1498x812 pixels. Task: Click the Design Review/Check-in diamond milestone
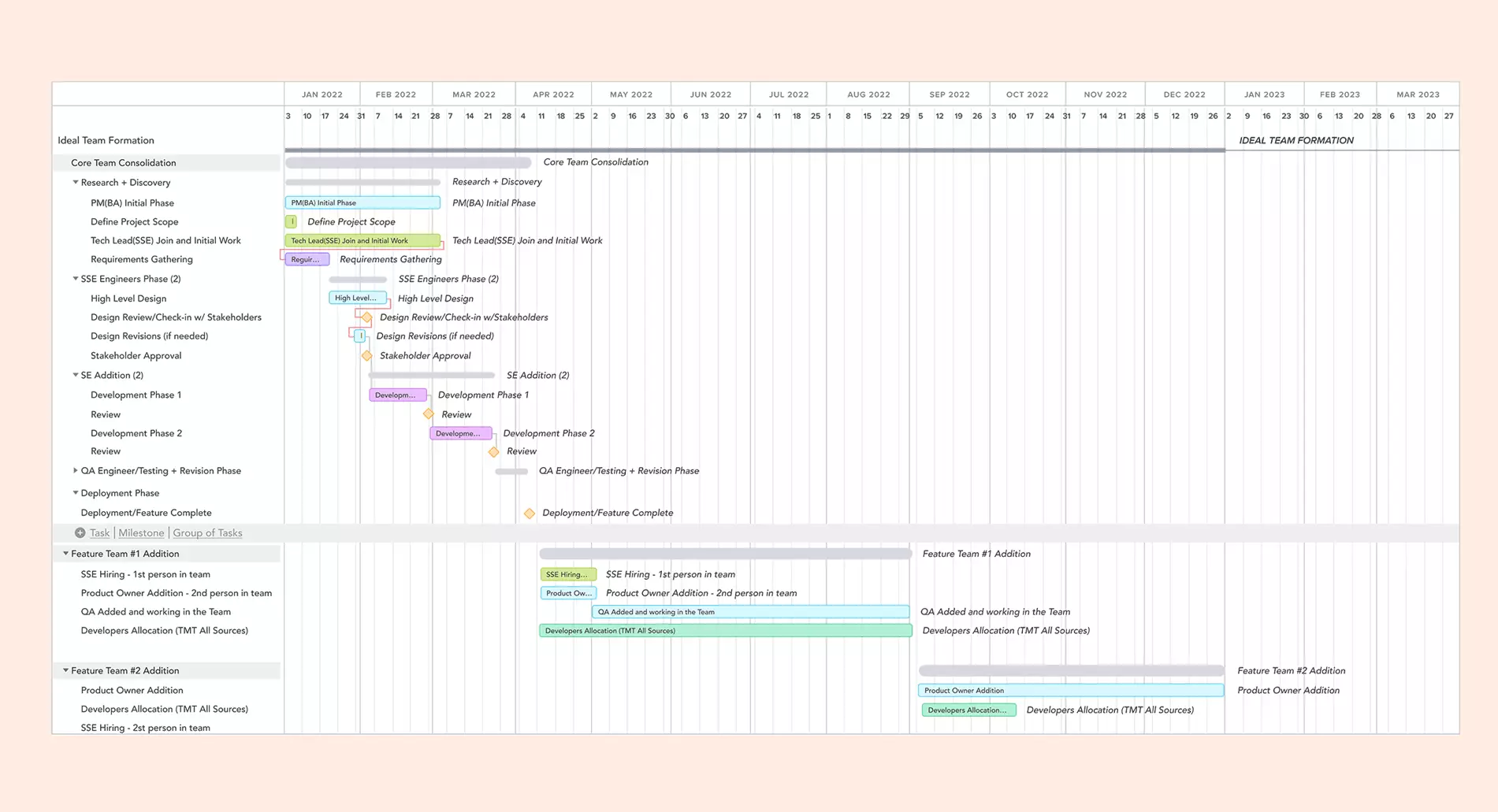pos(367,317)
